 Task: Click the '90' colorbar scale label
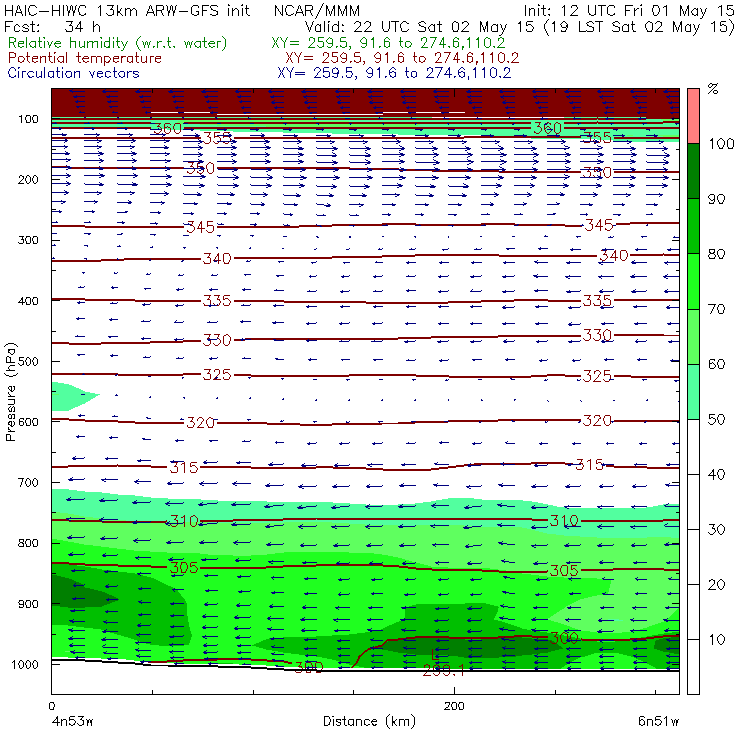pos(716,199)
